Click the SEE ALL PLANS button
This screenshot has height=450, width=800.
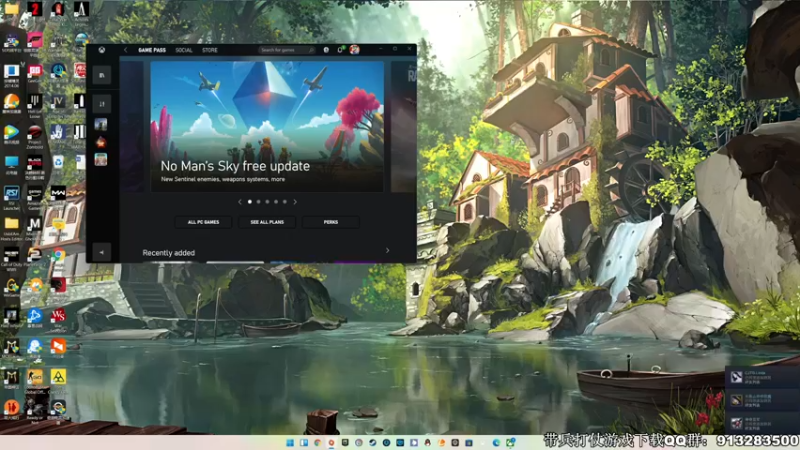tap(267, 222)
